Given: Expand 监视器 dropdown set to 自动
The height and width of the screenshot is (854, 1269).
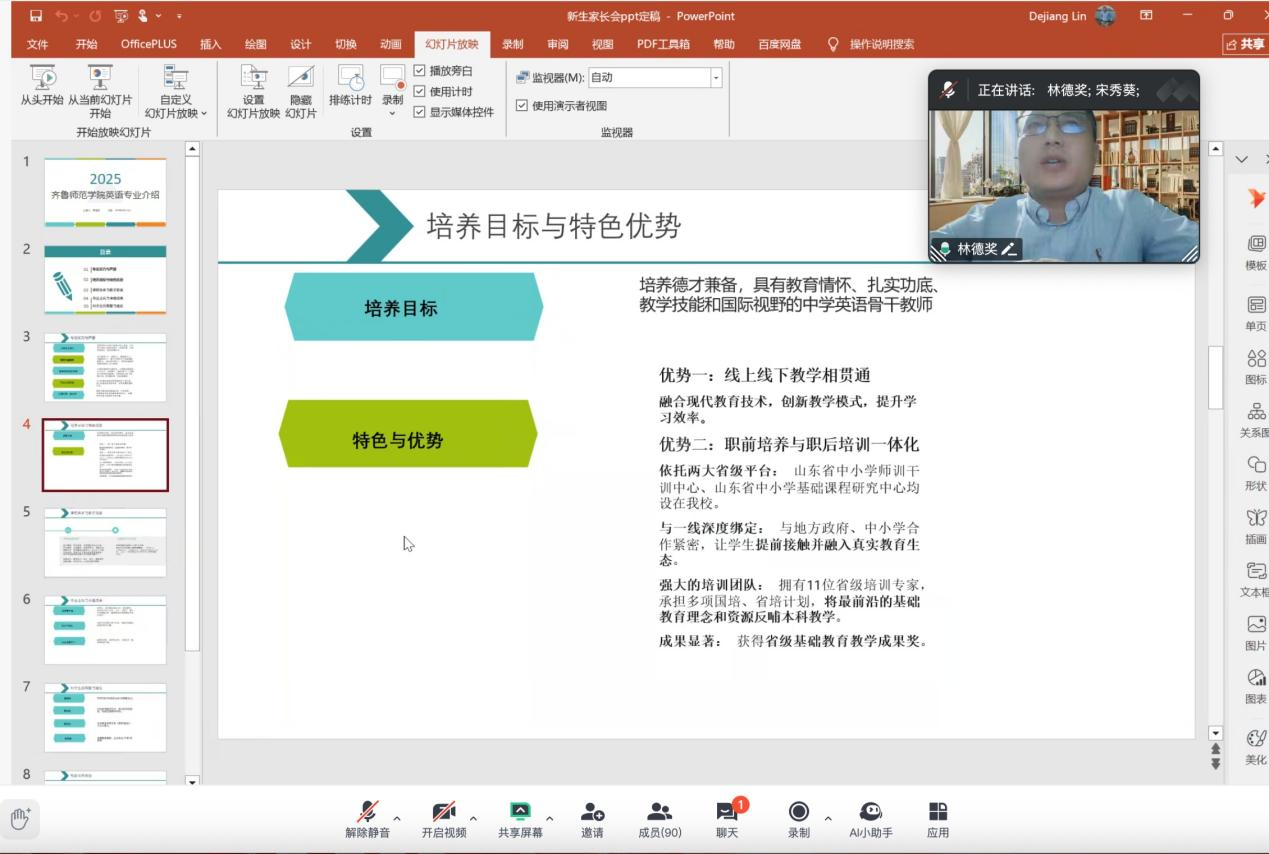Looking at the screenshot, I should 716,78.
